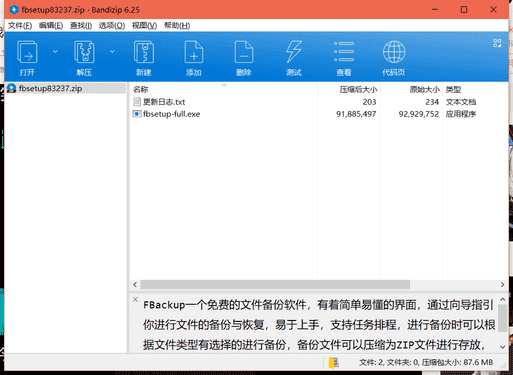The image size is (513, 375).
Task: Click the compressed size 203 cell
Action: (369, 102)
